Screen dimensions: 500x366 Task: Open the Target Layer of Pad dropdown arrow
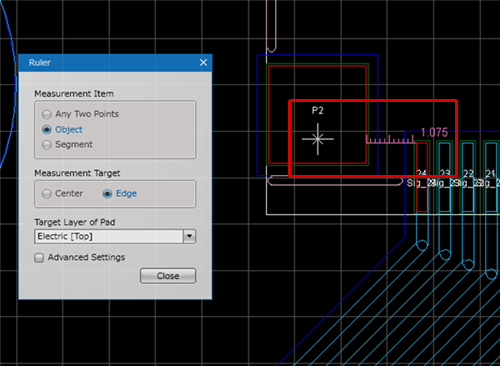(189, 236)
